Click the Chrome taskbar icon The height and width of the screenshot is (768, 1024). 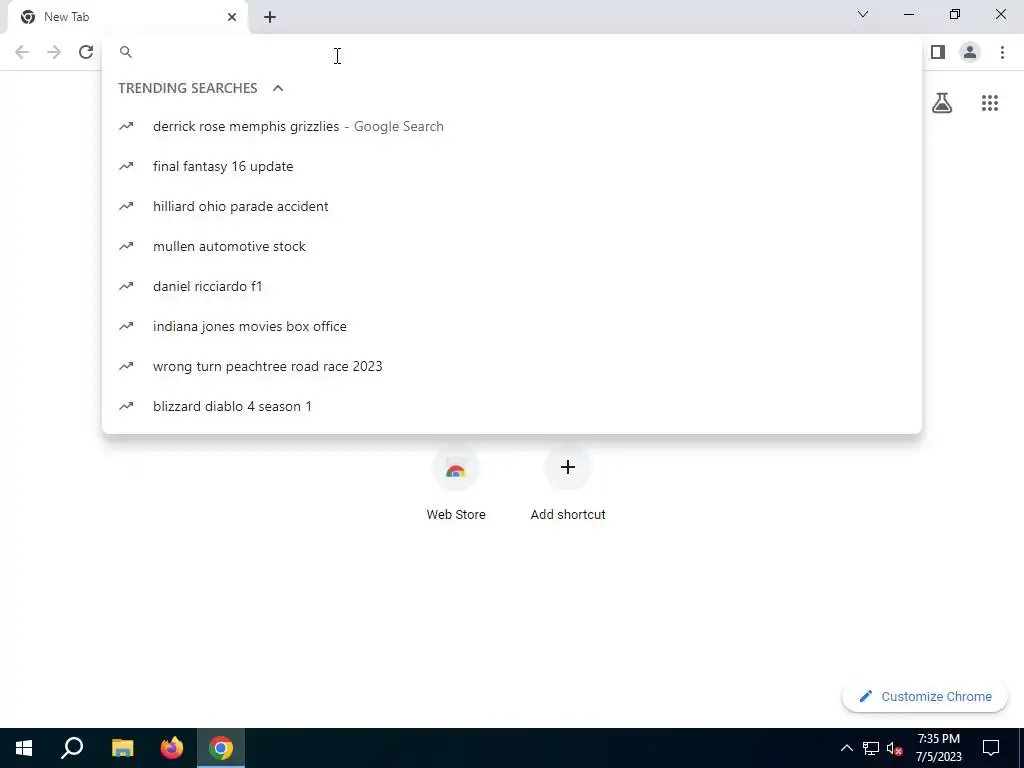[221, 748]
